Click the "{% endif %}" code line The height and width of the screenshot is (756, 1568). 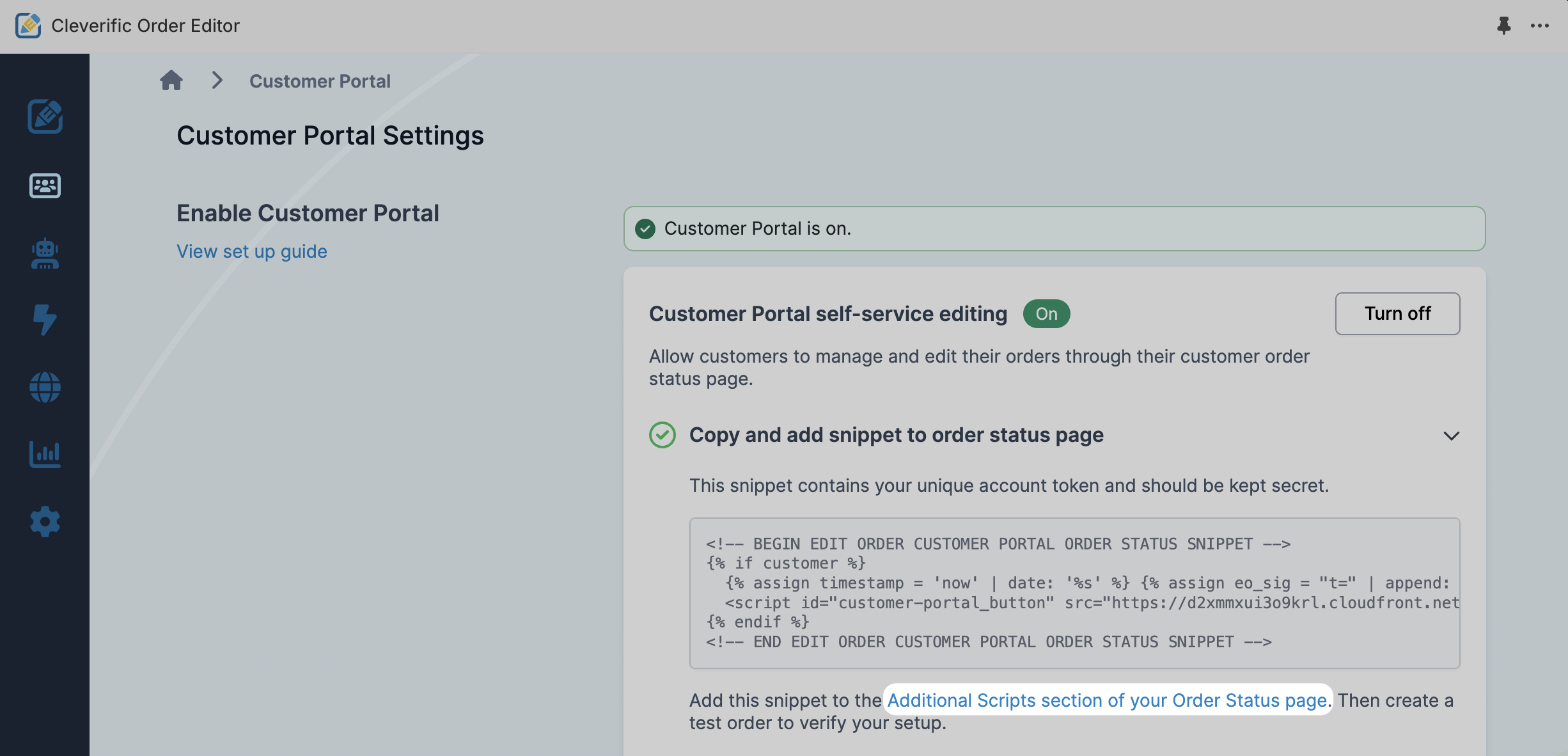tap(758, 622)
